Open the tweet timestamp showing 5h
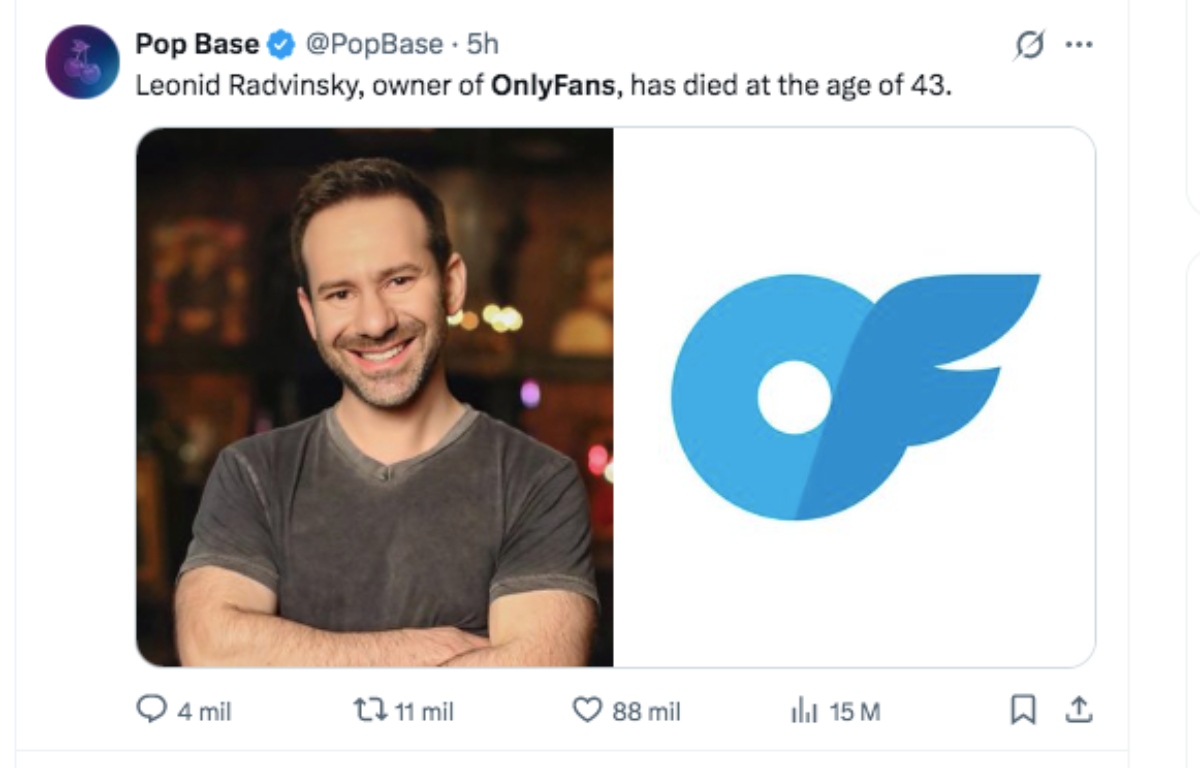 (x=480, y=44)
